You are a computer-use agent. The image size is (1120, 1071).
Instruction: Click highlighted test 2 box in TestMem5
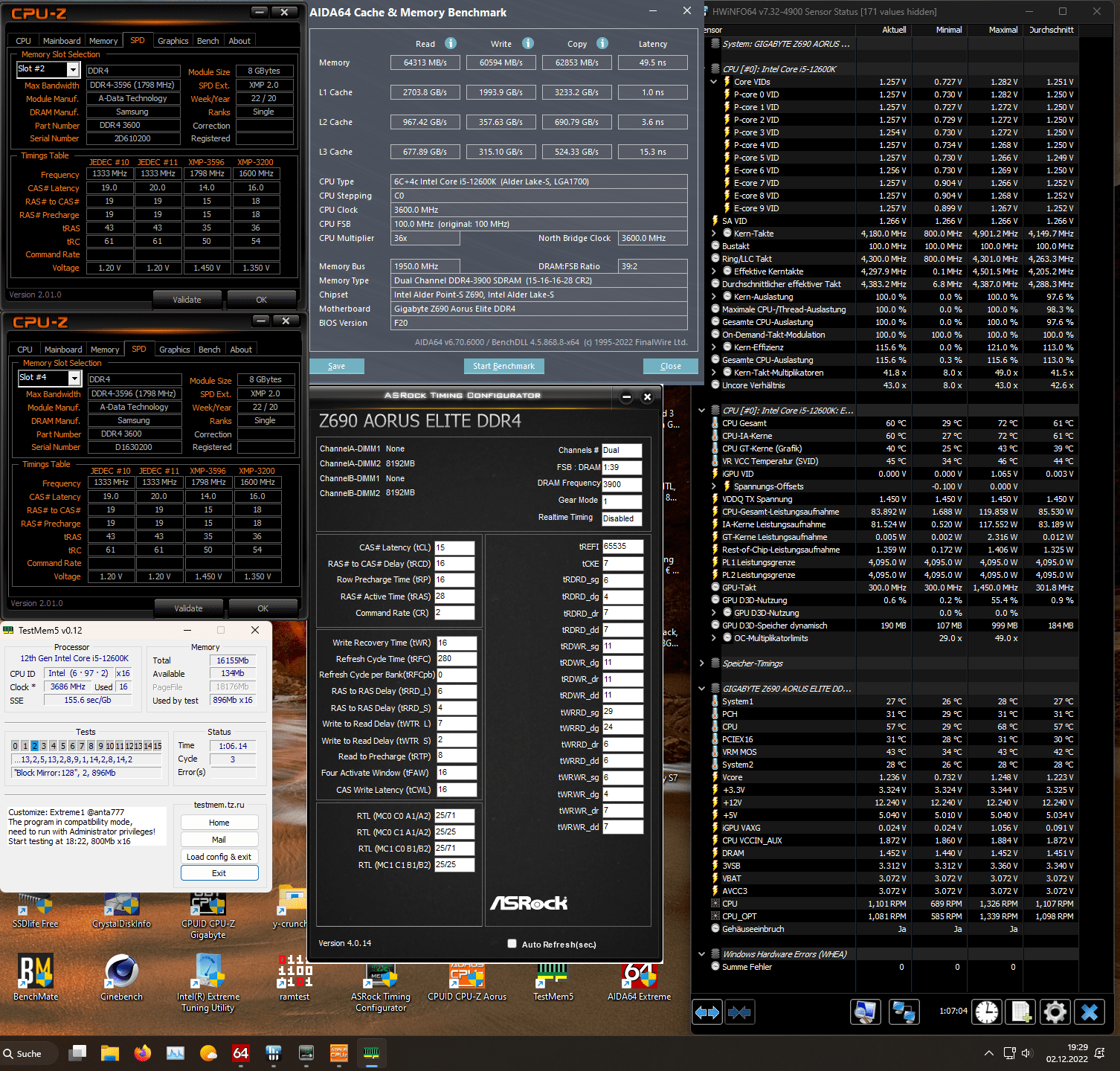click(x=34, y=746)
